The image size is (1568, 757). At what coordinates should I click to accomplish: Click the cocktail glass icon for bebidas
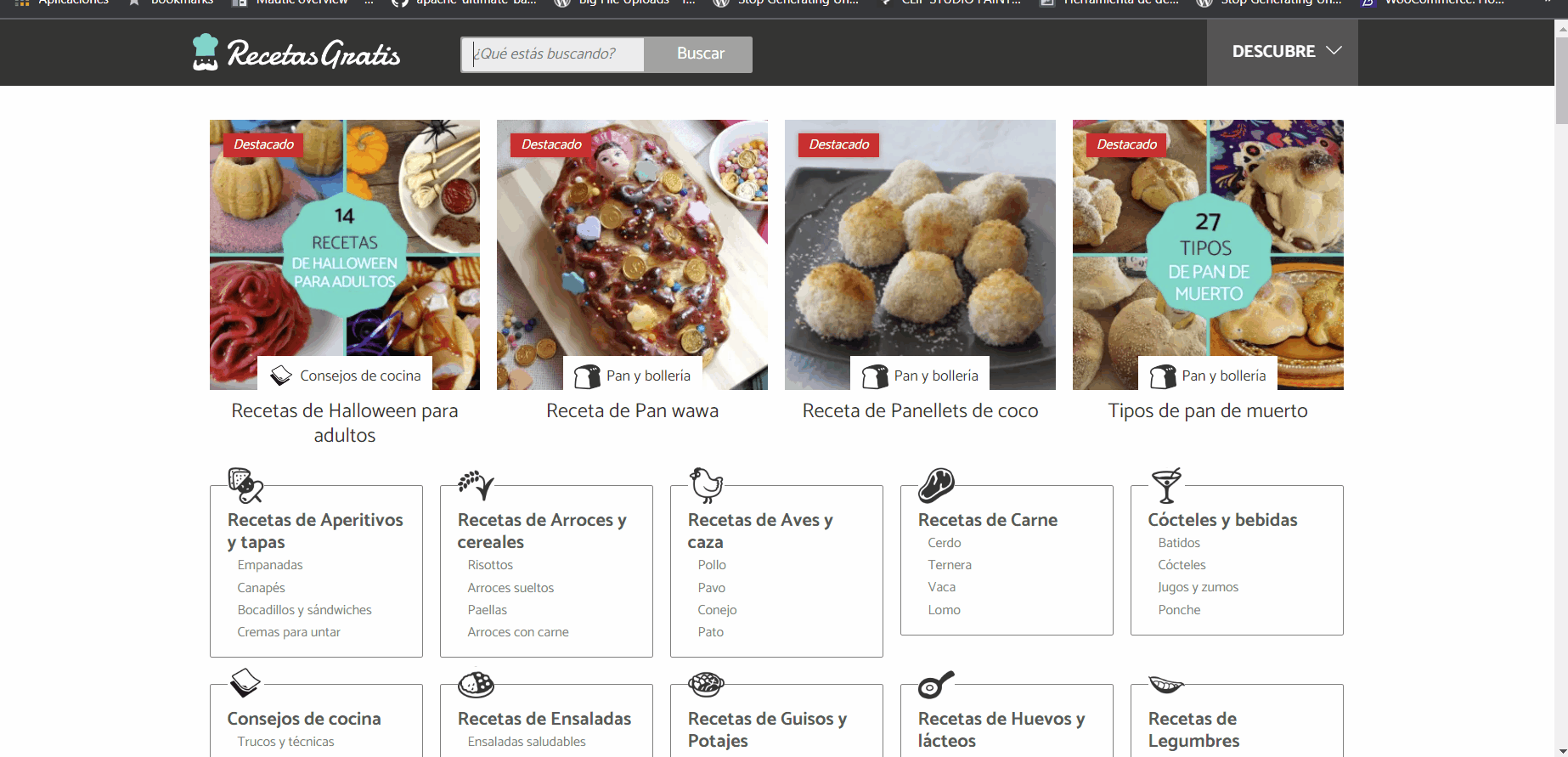[1166, 485]
